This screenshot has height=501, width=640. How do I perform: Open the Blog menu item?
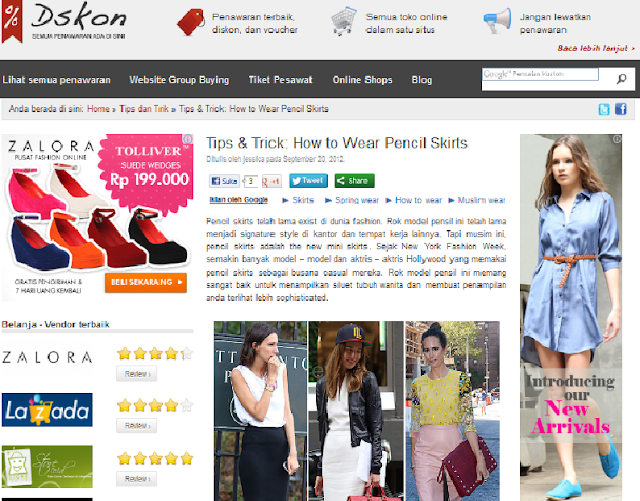(422, 80)
